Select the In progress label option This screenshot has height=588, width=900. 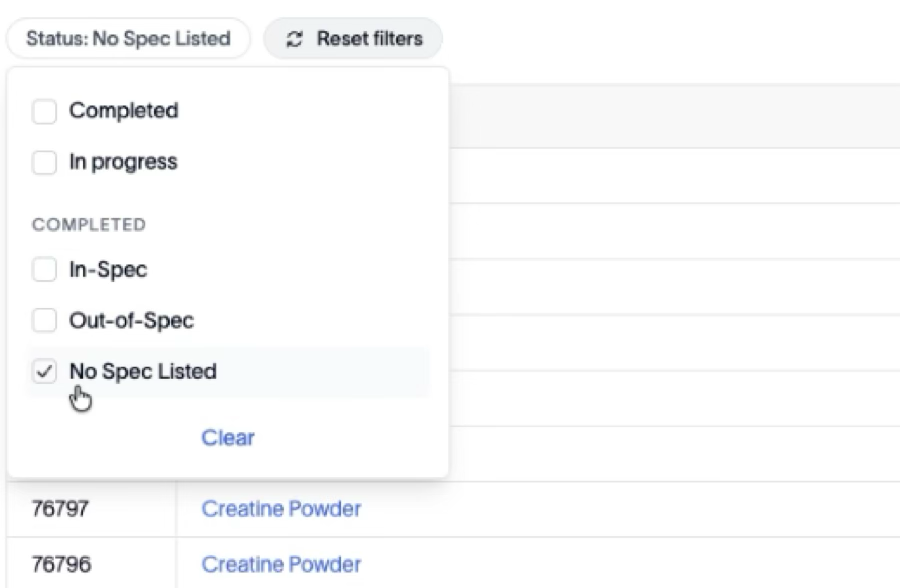click(123, 162)
